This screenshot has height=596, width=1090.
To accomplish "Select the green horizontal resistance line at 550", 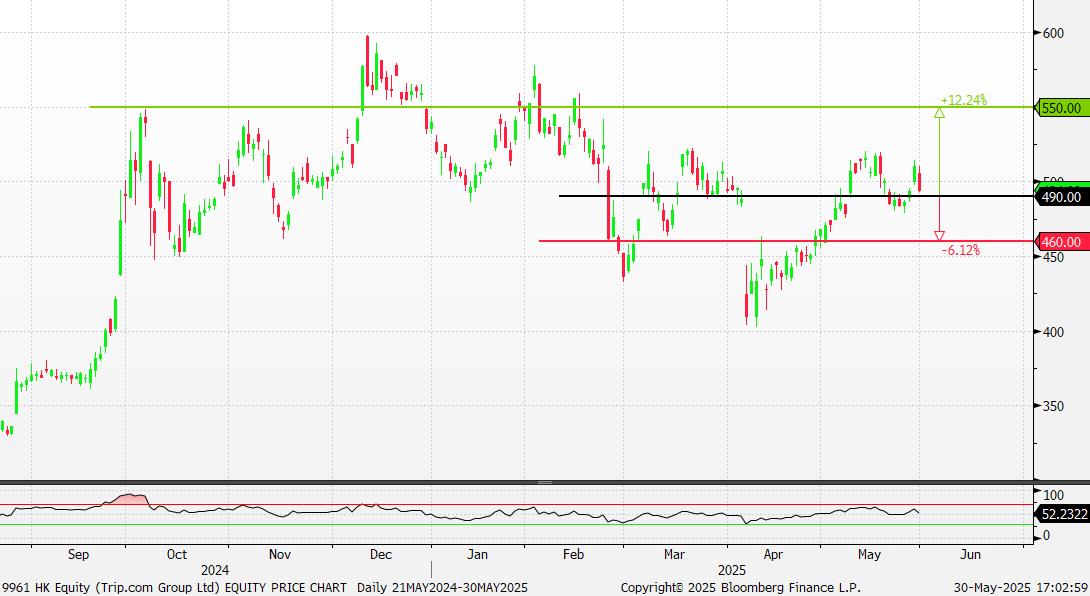I will point(562,107).
